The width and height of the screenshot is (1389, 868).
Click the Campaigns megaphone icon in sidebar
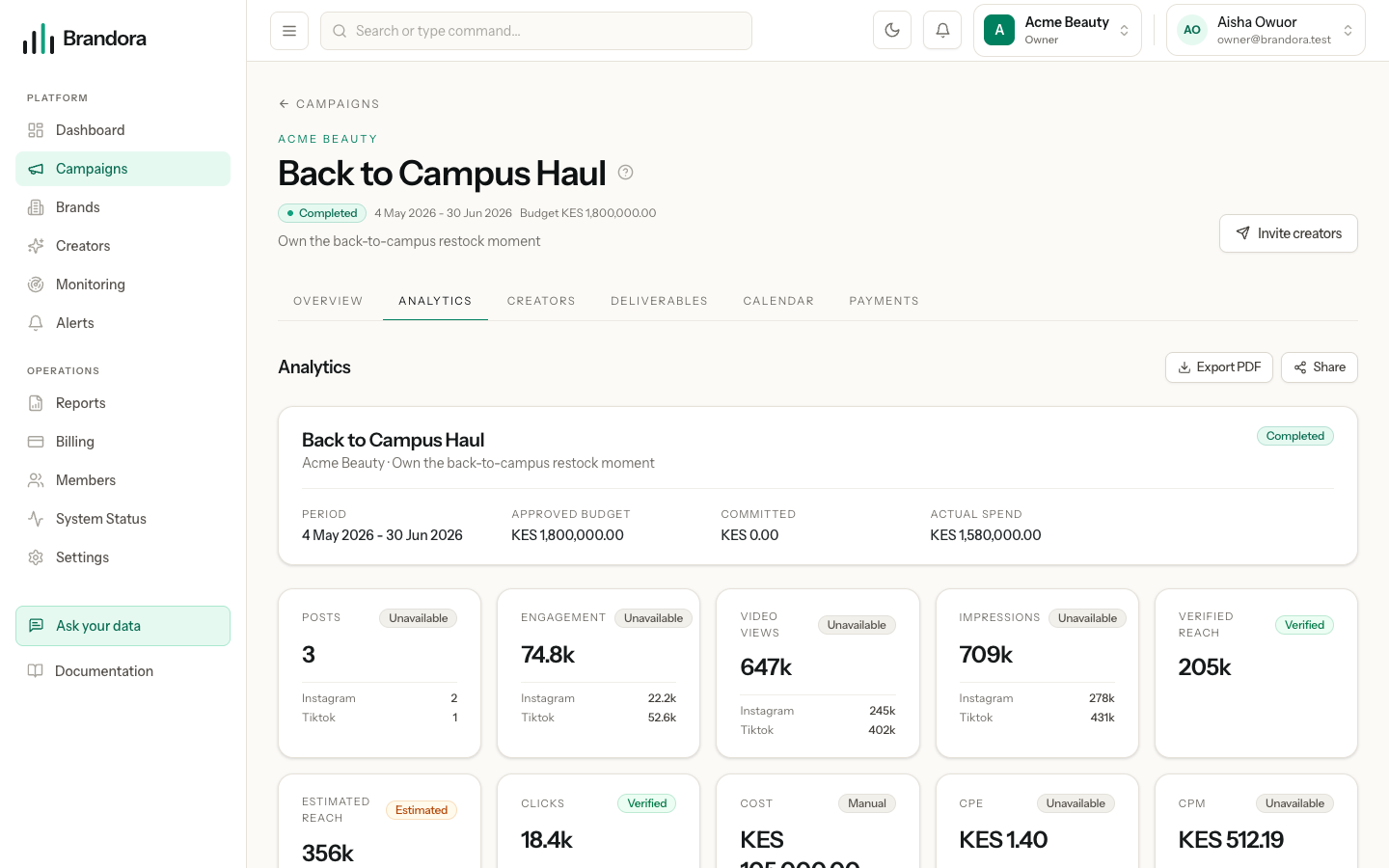click(36, 169)
